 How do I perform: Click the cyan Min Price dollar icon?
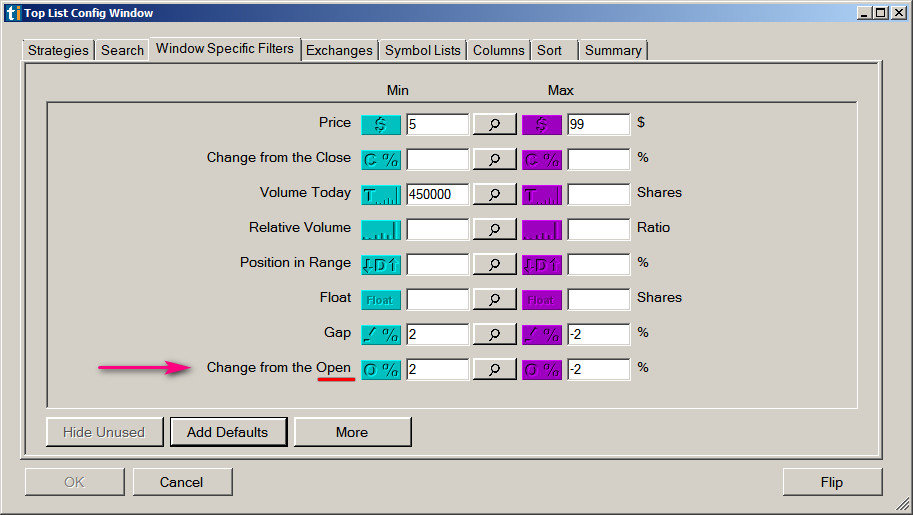coord(381,125)
